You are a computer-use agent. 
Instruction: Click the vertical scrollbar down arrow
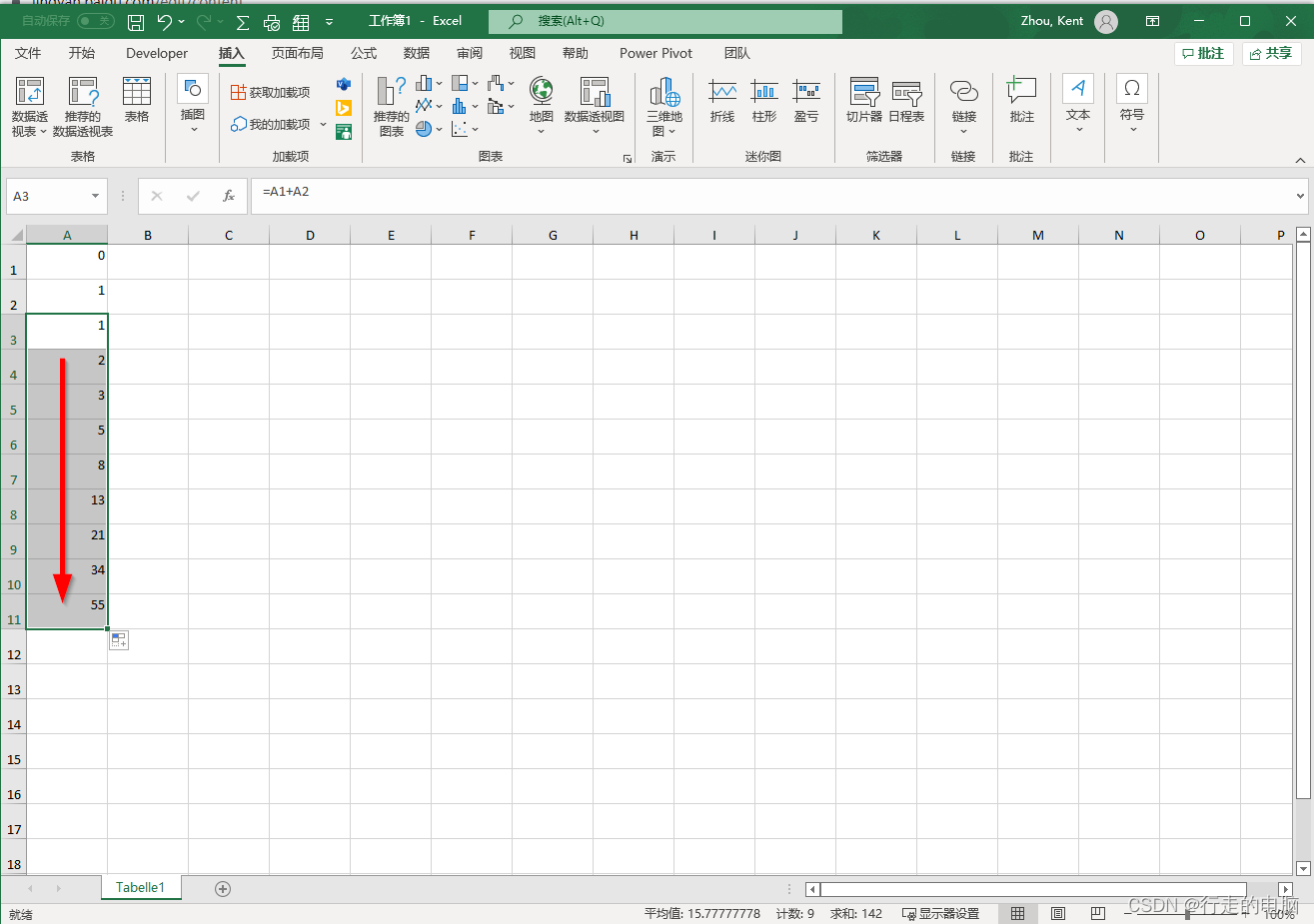click(1302, 868)
